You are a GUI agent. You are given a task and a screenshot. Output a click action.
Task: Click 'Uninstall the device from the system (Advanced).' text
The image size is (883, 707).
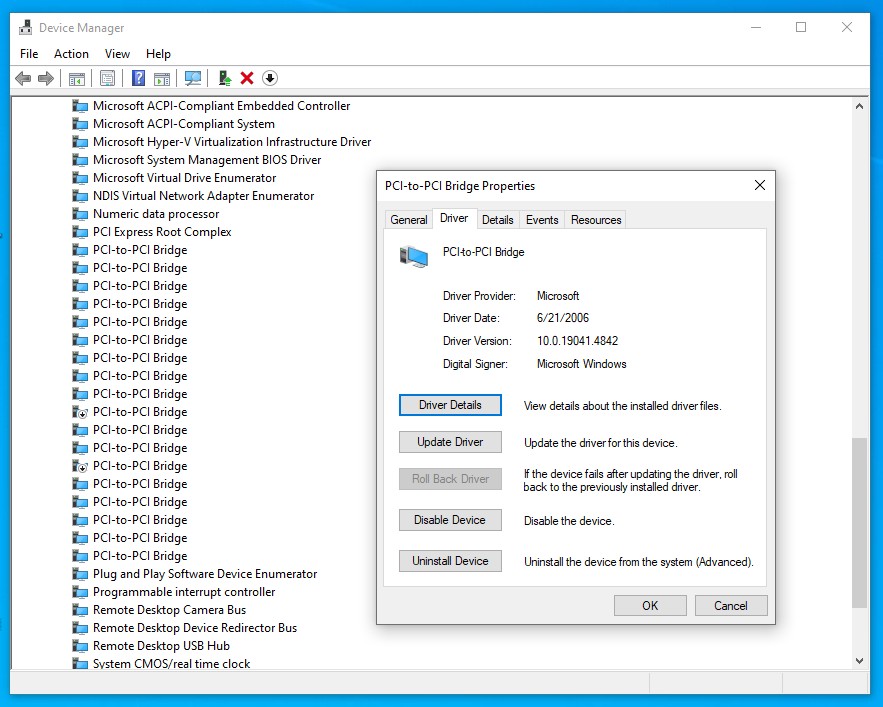[x=639, y=562]
